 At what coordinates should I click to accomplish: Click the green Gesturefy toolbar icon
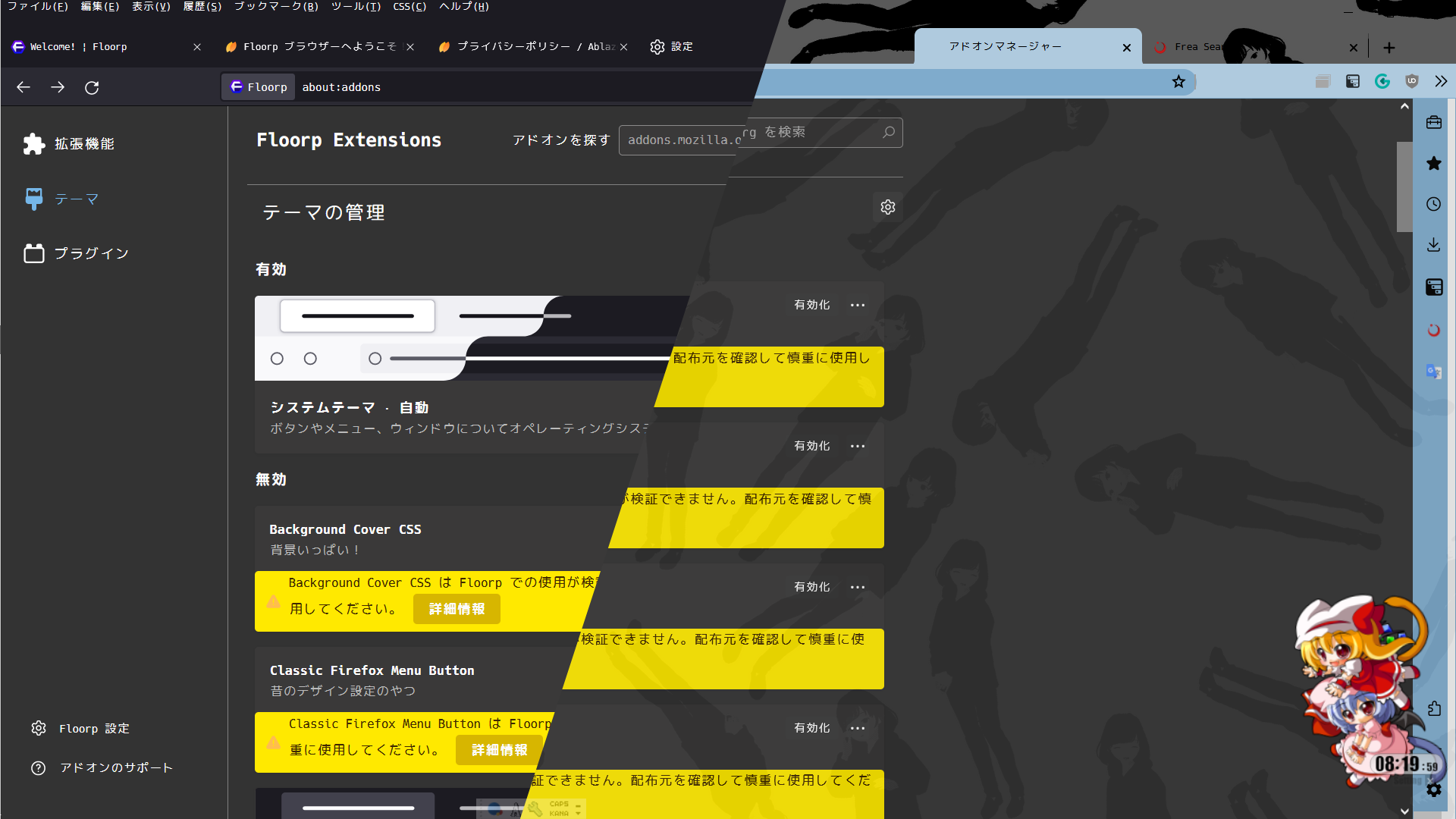coord(1382,81)
